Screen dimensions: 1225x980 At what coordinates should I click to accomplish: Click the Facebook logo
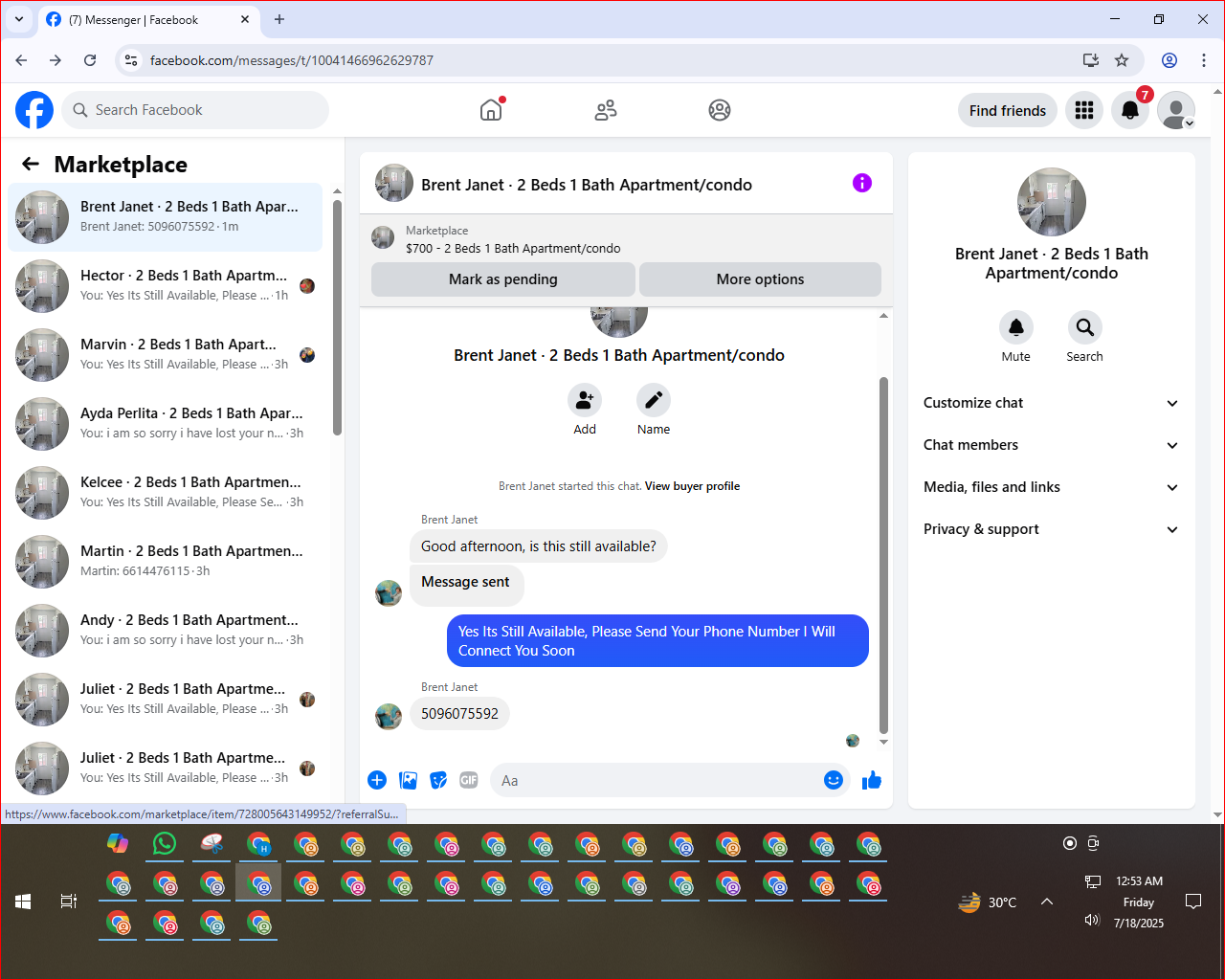point(34,110)
